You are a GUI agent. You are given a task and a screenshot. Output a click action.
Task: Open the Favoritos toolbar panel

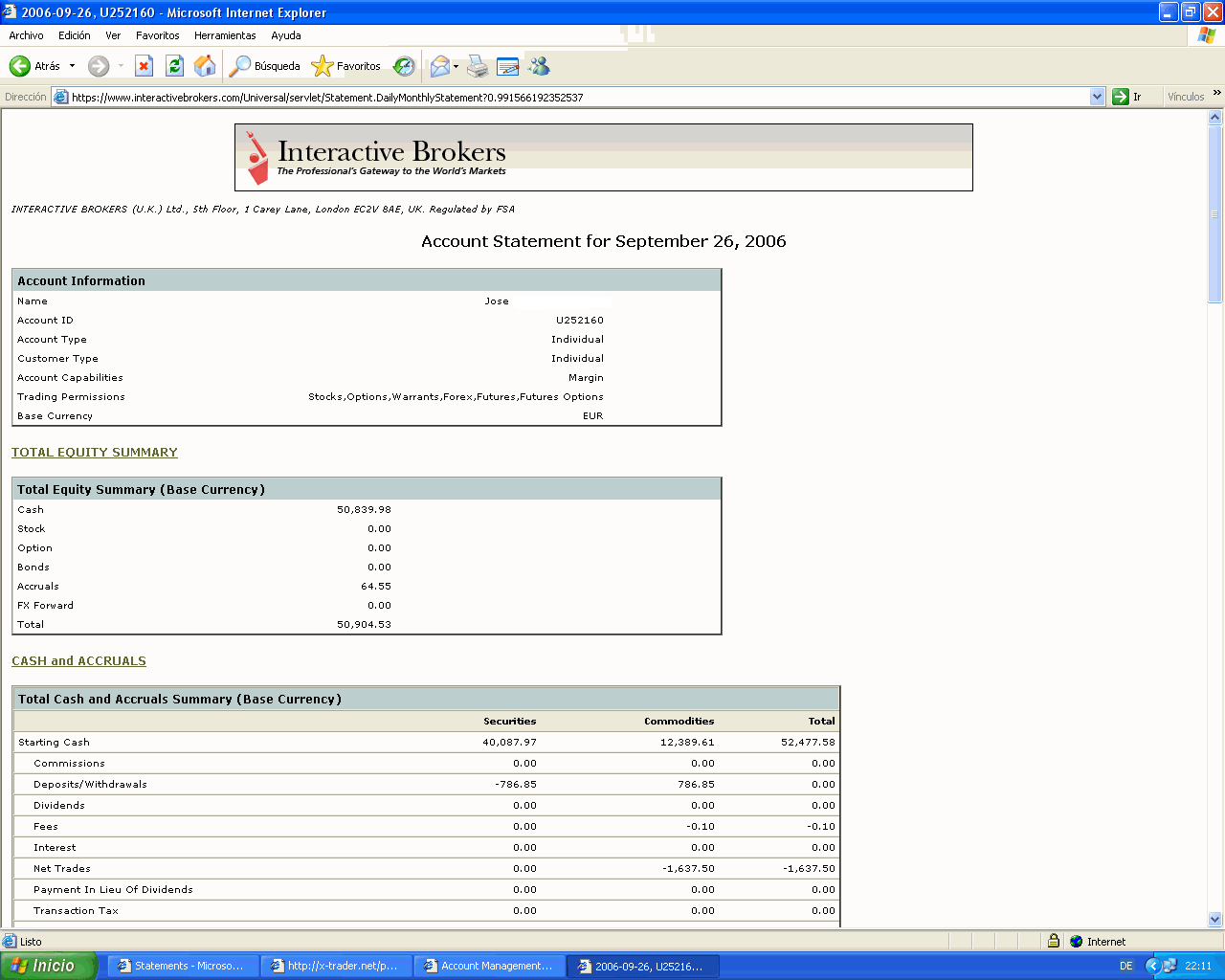point(346,66)
